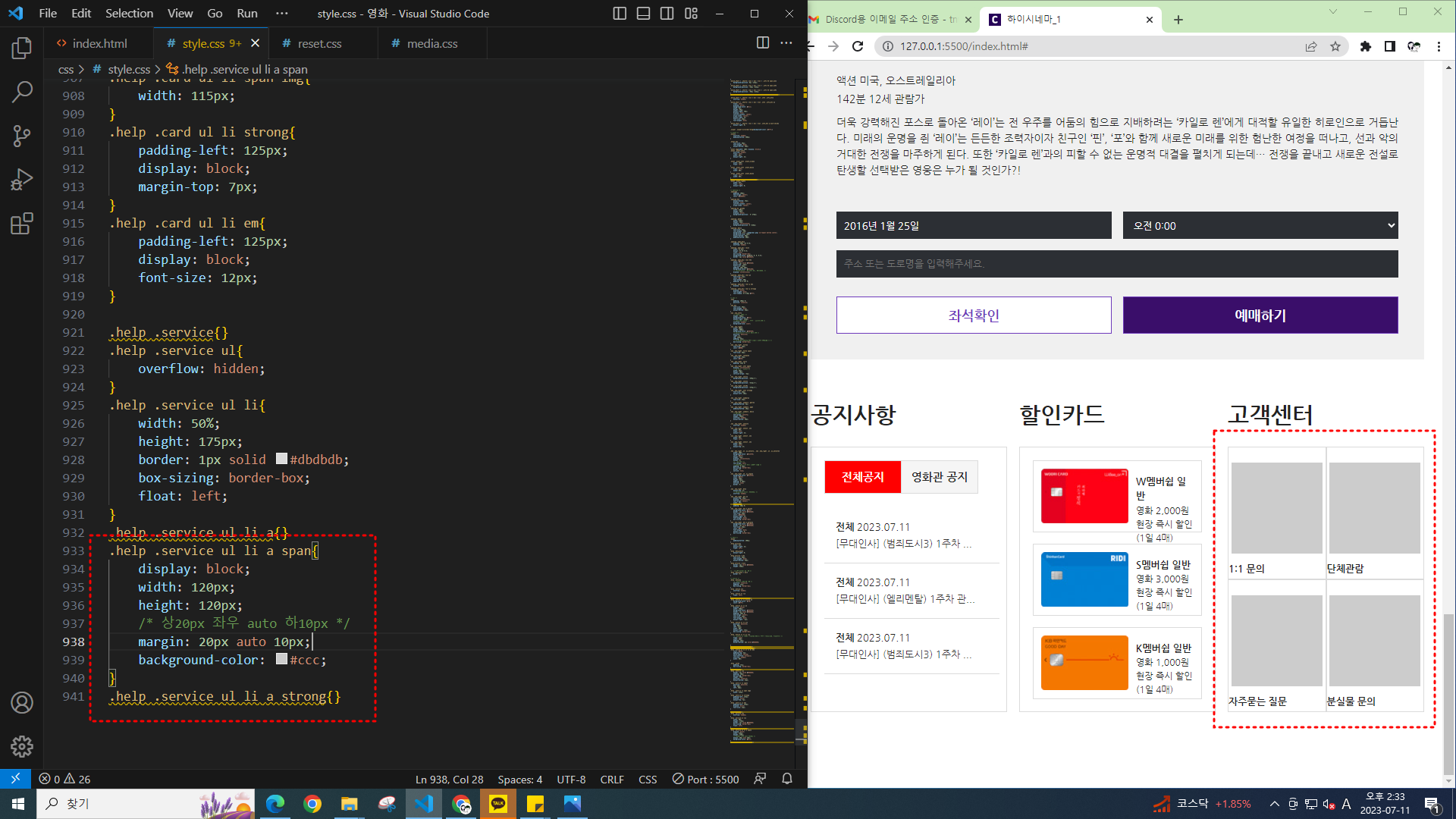Click the 예매하기 booking button
This screenshot has height=819, width=1456.
click(x=1260, y=315)
